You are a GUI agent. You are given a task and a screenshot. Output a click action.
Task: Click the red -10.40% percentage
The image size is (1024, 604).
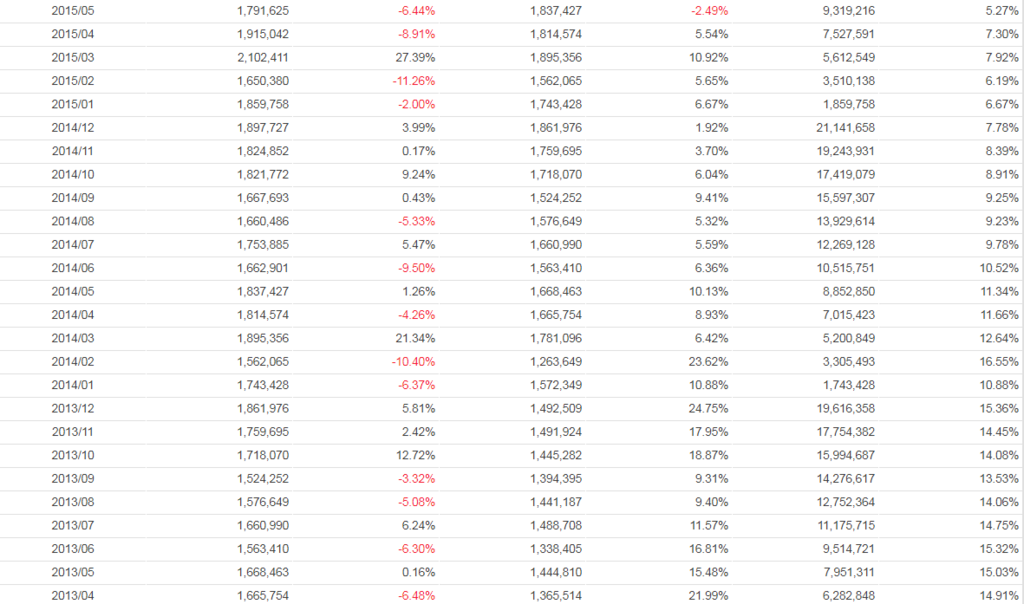(413, 361)
